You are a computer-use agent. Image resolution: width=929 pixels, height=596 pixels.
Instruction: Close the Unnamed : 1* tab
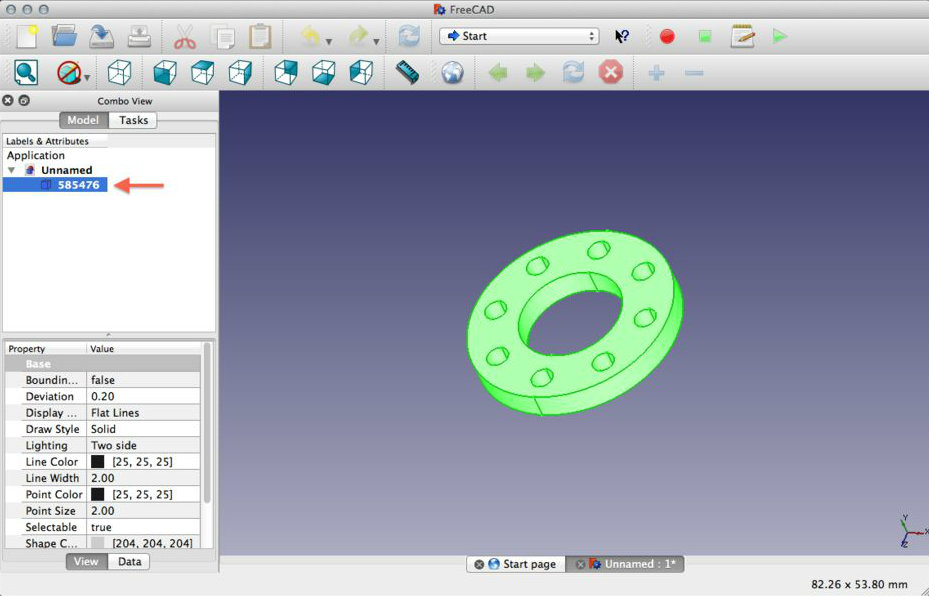(x=581, y=565)
